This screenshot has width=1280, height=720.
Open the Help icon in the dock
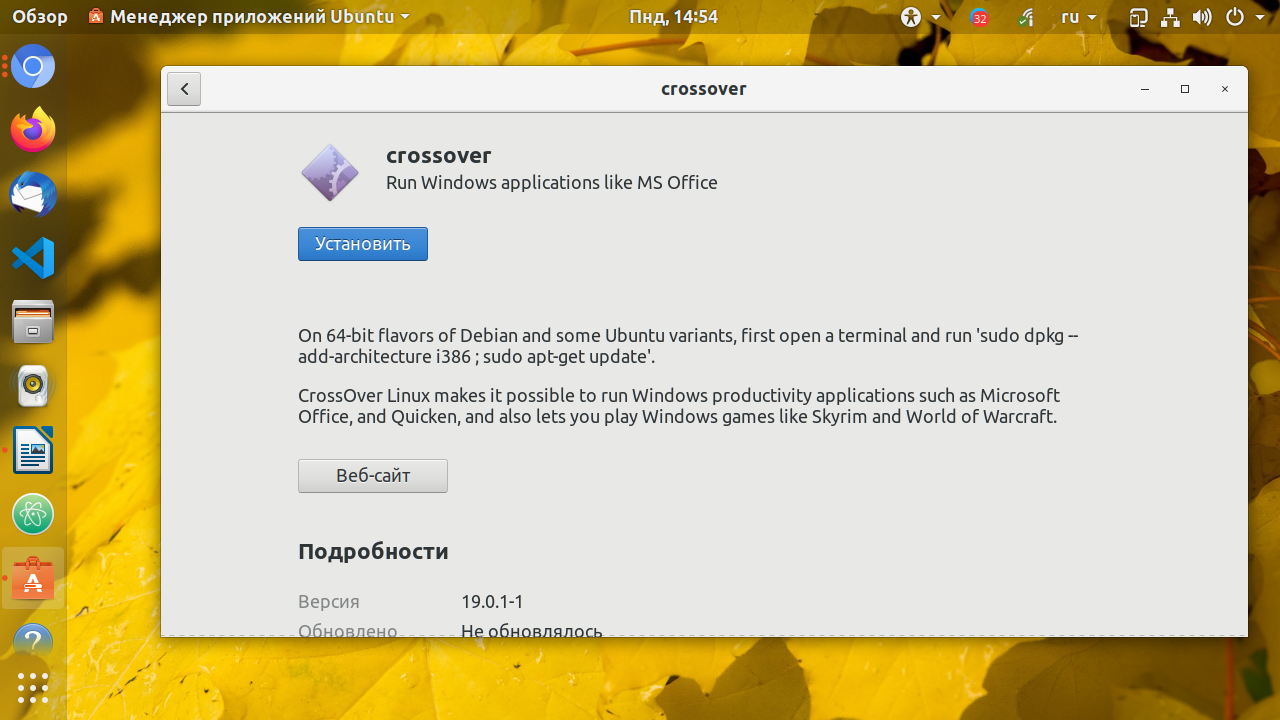33,641
